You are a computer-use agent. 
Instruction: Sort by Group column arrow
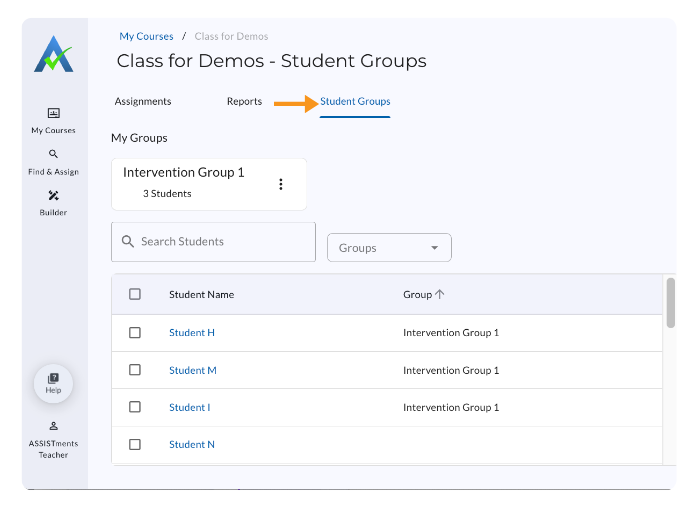439,294
